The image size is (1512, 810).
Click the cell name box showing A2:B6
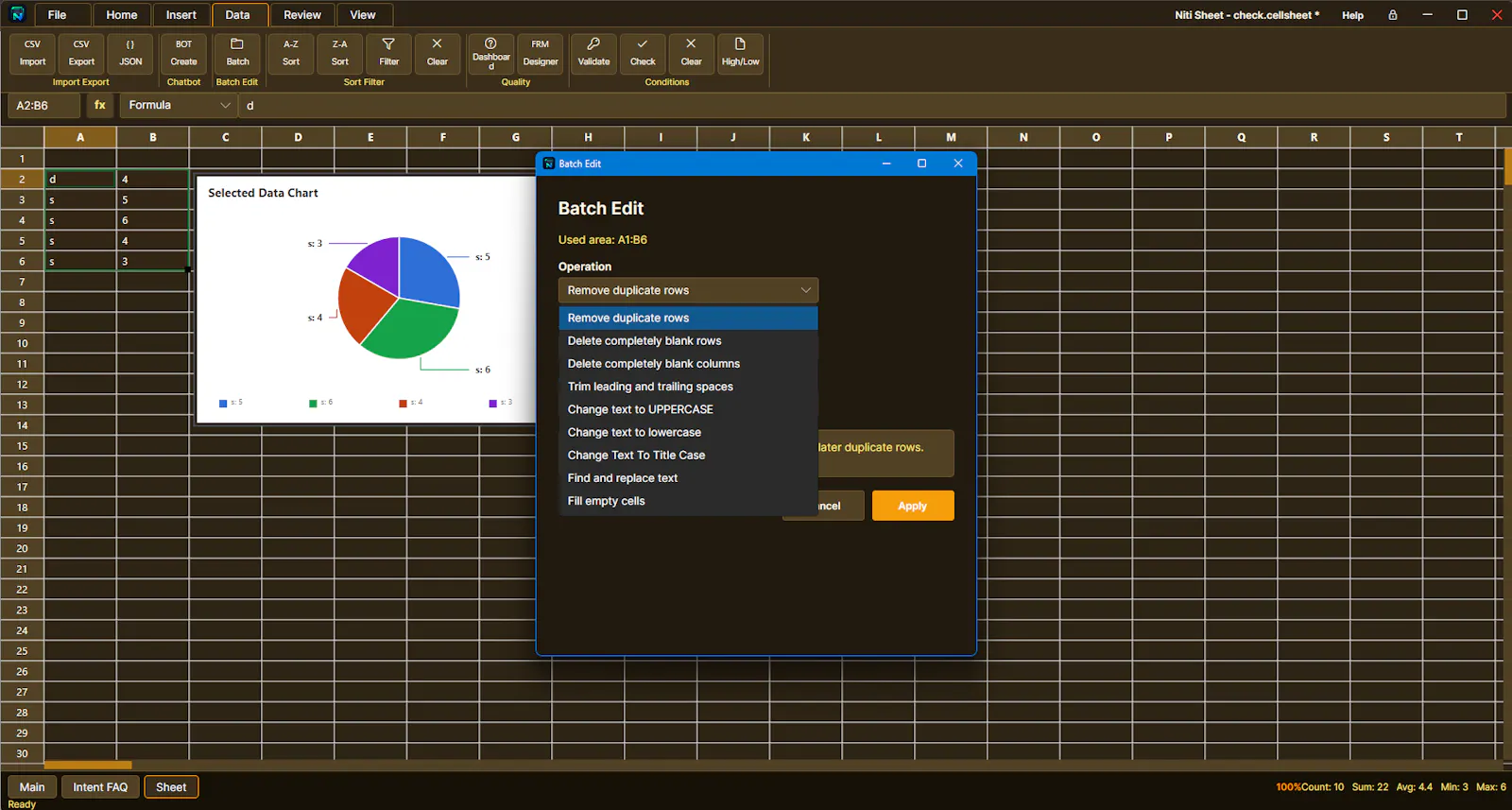43,106
